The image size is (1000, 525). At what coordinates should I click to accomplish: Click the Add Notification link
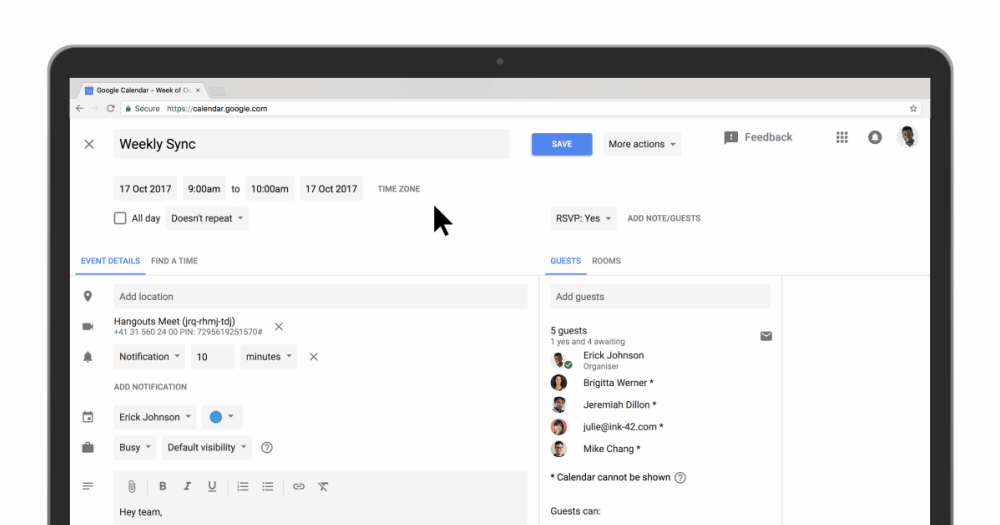click(x=150, y=387)
